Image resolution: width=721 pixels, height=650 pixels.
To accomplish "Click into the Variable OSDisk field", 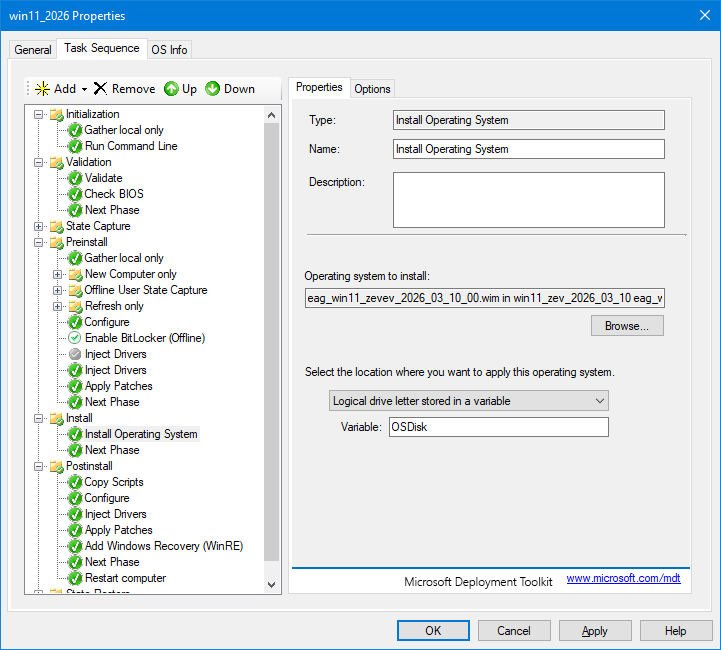I will [498, 428].
